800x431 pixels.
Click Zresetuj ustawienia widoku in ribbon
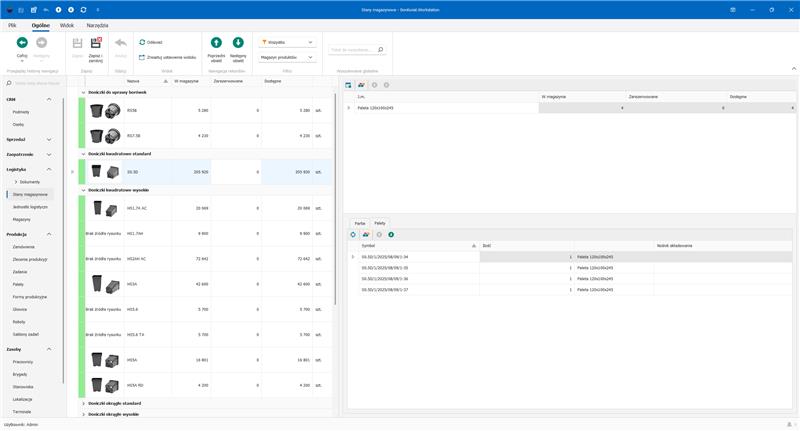(170, 57)
